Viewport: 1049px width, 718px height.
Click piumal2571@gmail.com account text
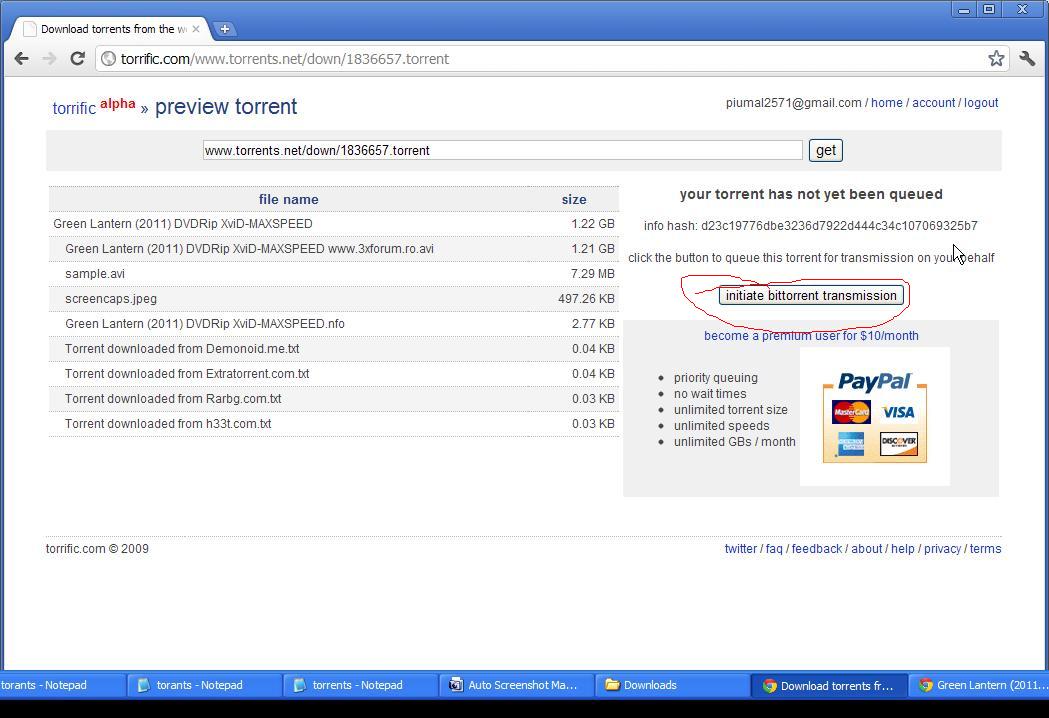(793, 103)
